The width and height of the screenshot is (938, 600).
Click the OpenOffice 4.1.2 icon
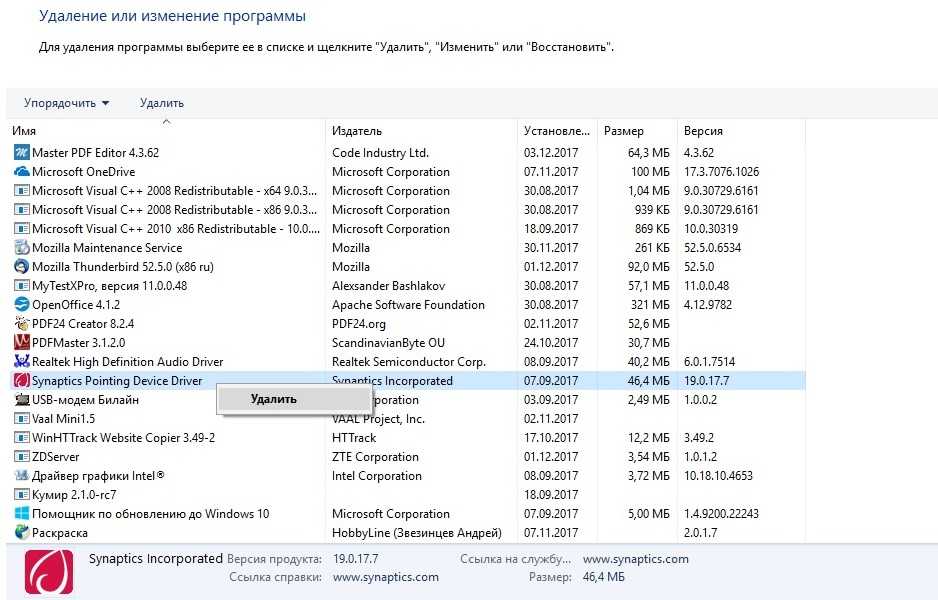[x=21, y=305]
